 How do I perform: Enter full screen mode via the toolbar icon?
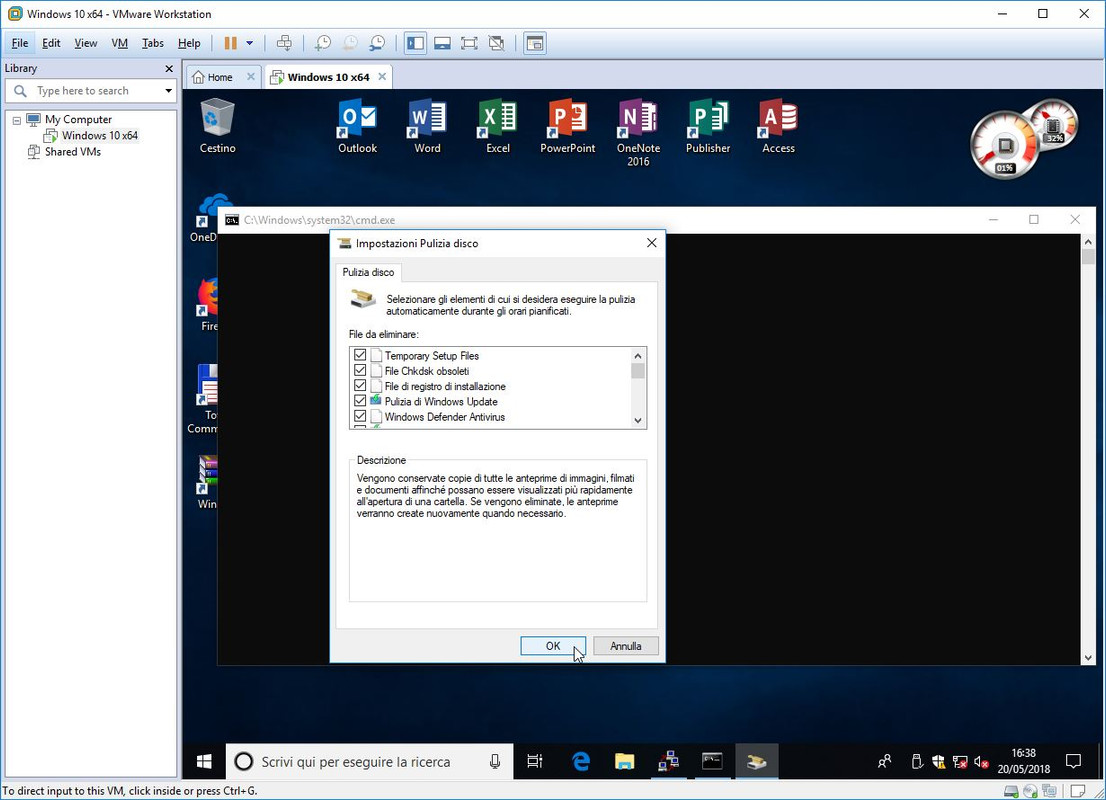[x=469, y=43]
